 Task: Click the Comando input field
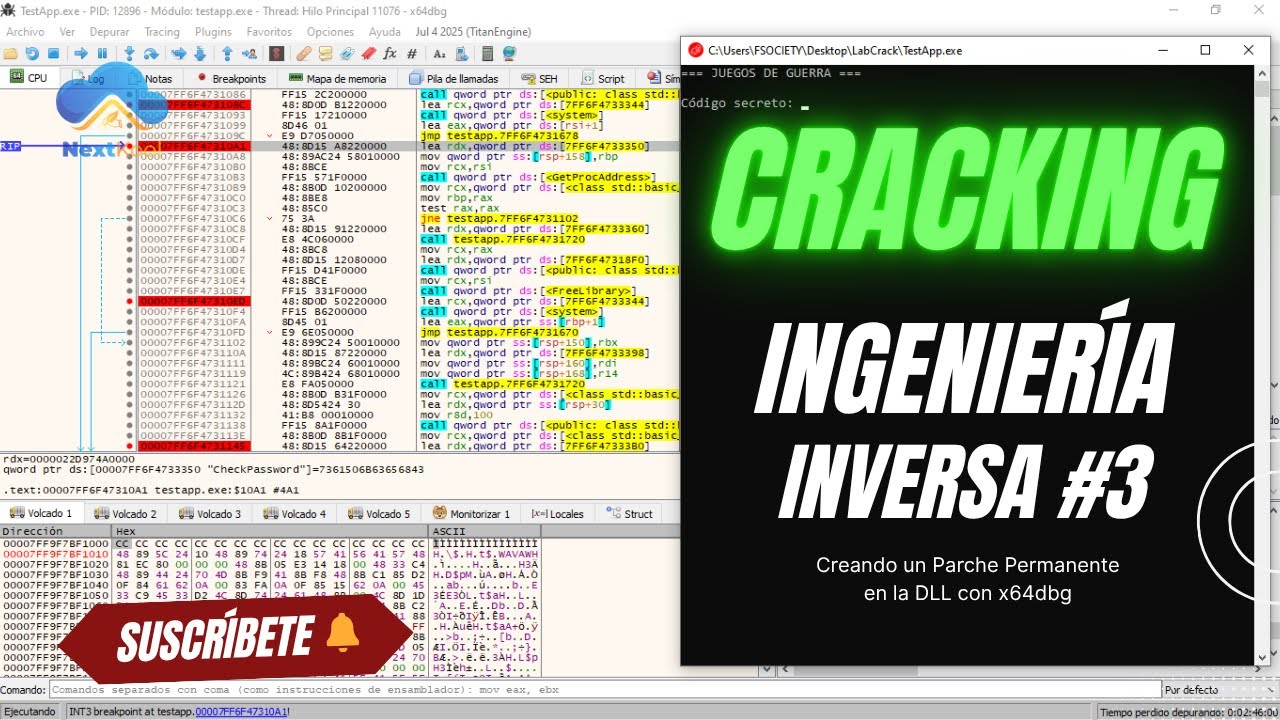pyautogui.click(x=605, y=690)
